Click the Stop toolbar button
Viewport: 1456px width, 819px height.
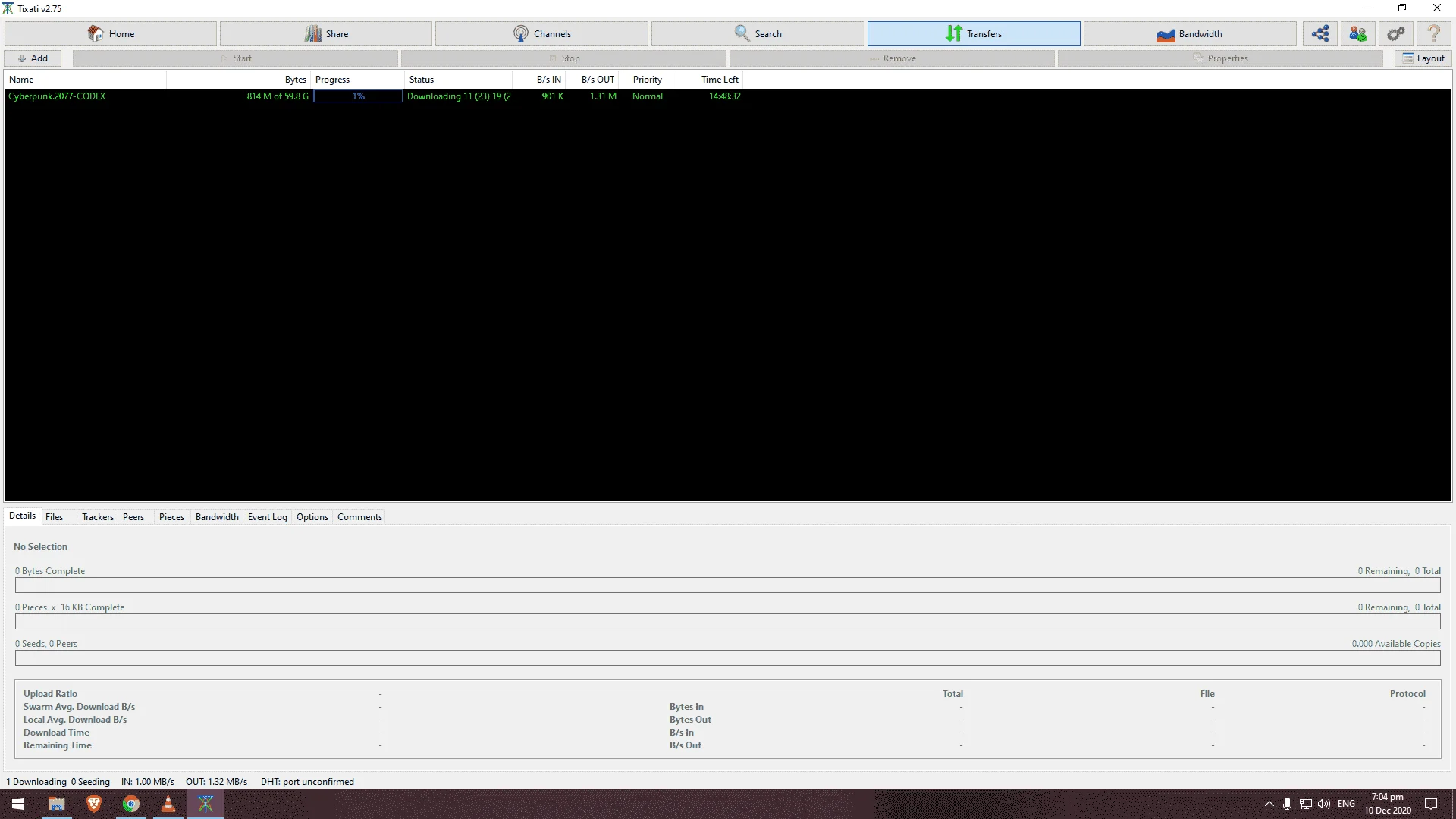563,58
